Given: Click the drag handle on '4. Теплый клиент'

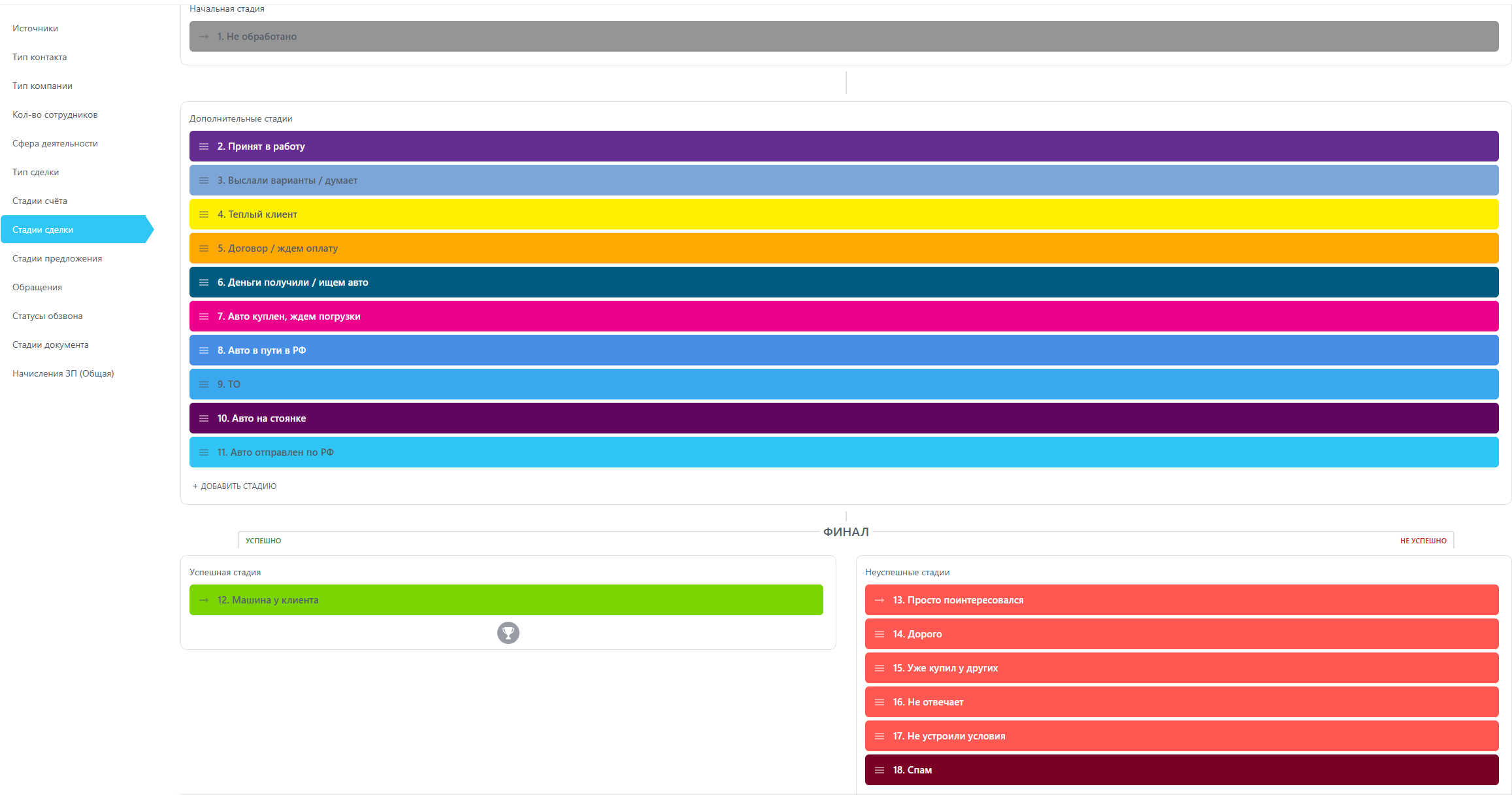Looking at the screenshot, I should (x=204, y=214).
